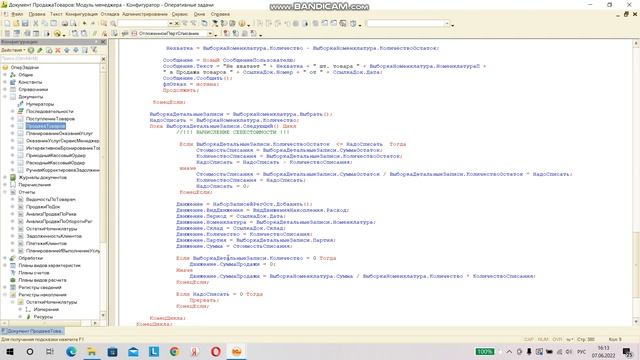The height and width of the screenshot is (360, 640).
Task: Save with the floppy disk icon
Action: [25, 24]
